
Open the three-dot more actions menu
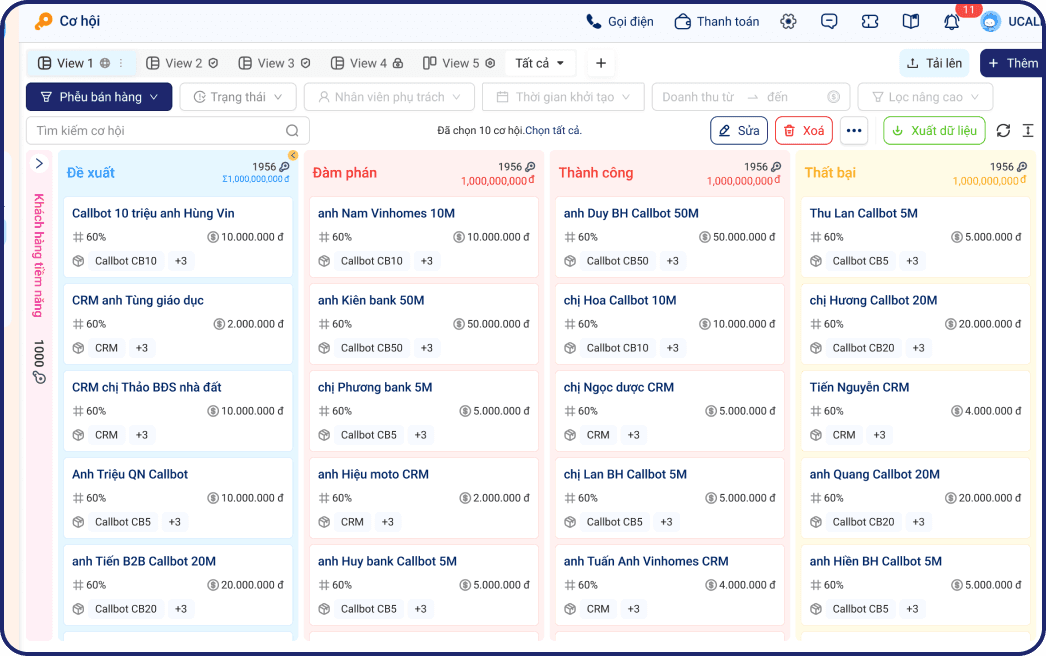point(855,130)
